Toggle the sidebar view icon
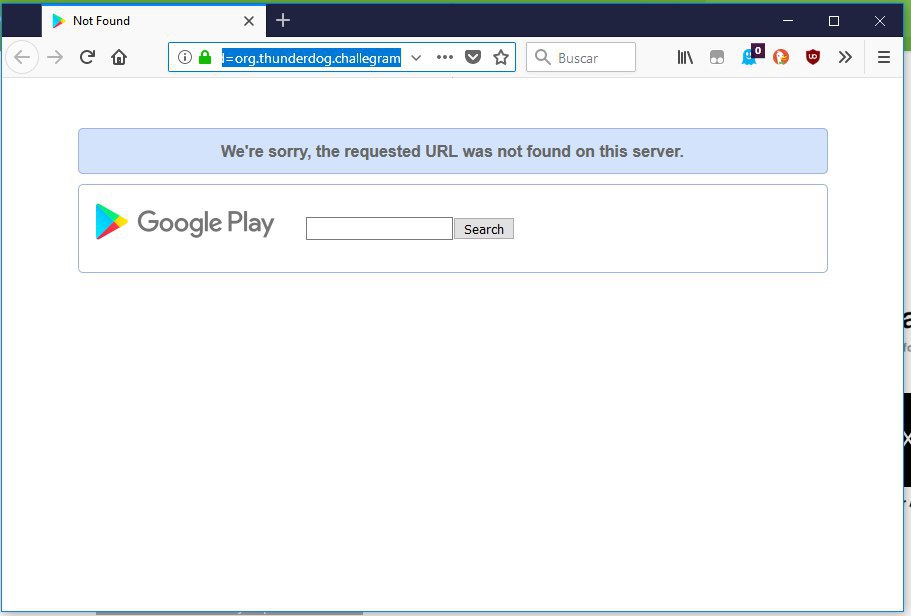Viewport: 911px width, 616px height. (x=716, y=58)
